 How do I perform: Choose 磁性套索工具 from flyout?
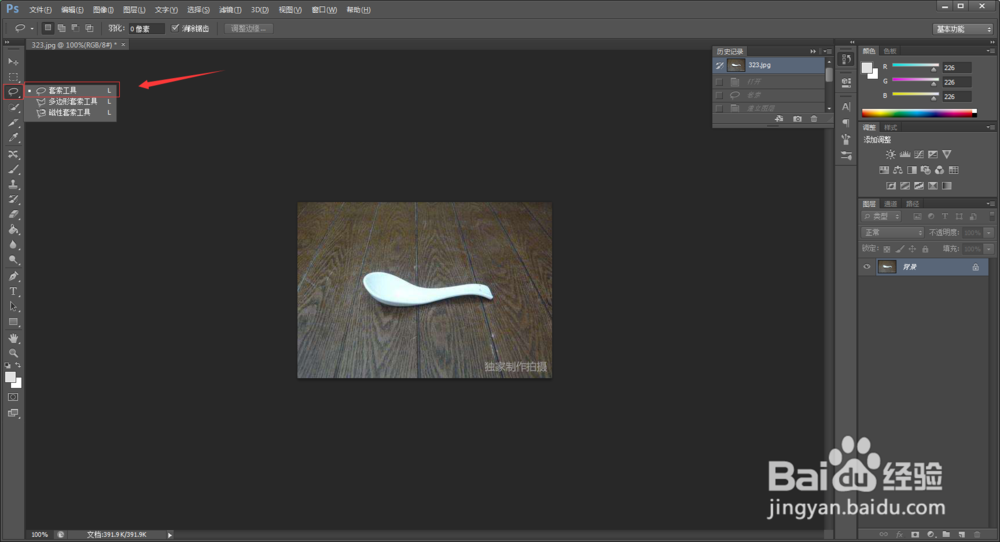tap(71, 113)
